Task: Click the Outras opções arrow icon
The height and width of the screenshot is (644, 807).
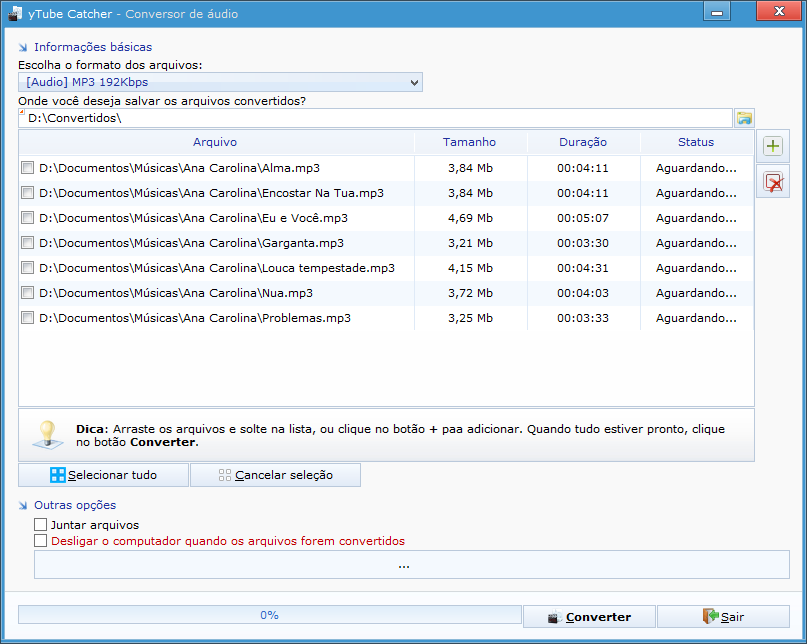Action: coord(23,506)
